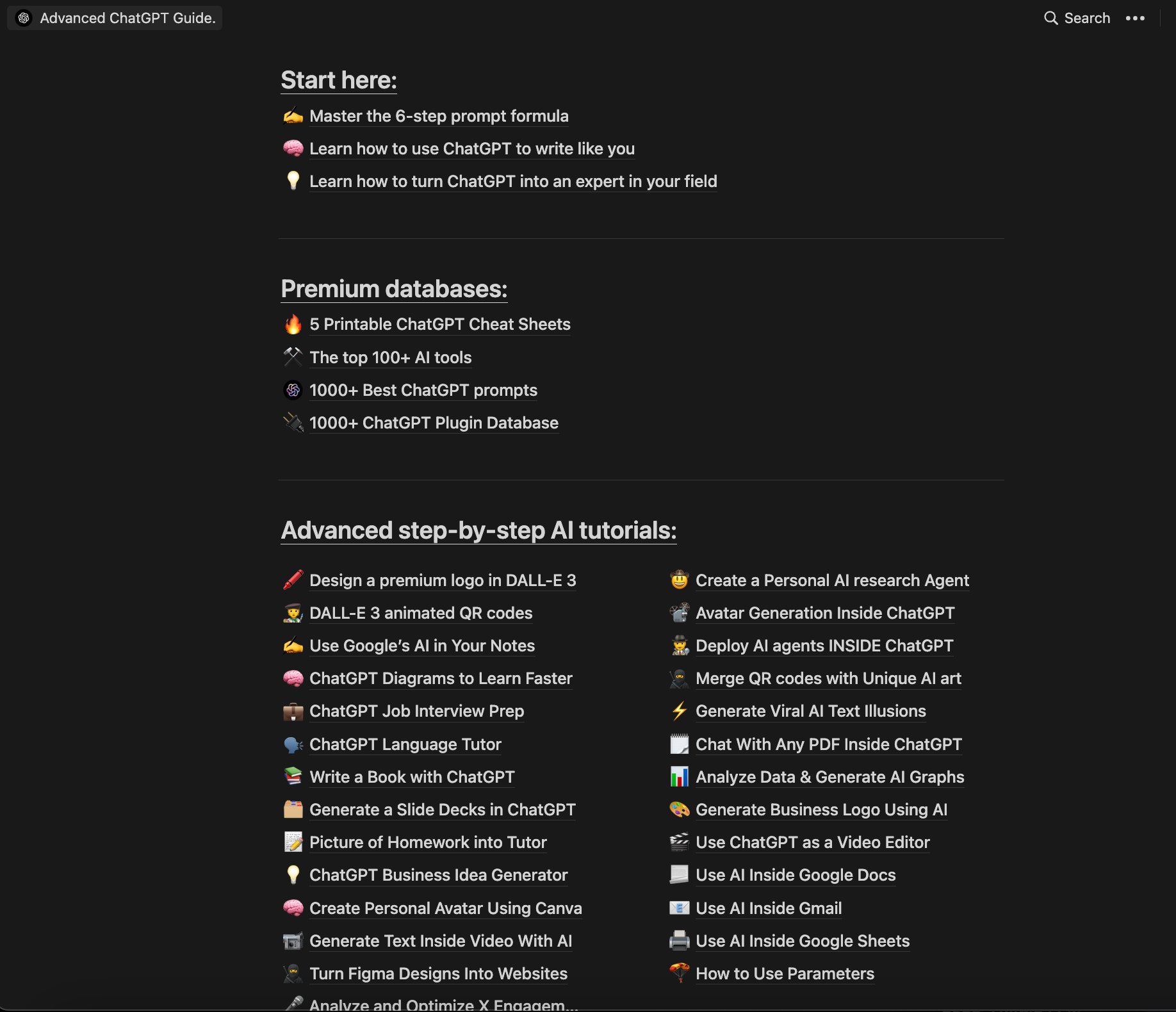The width and height of the screenshot is (1176, 1012).
Task: Open Turn Figma Designs Into Websites
Action: [438, 974]
